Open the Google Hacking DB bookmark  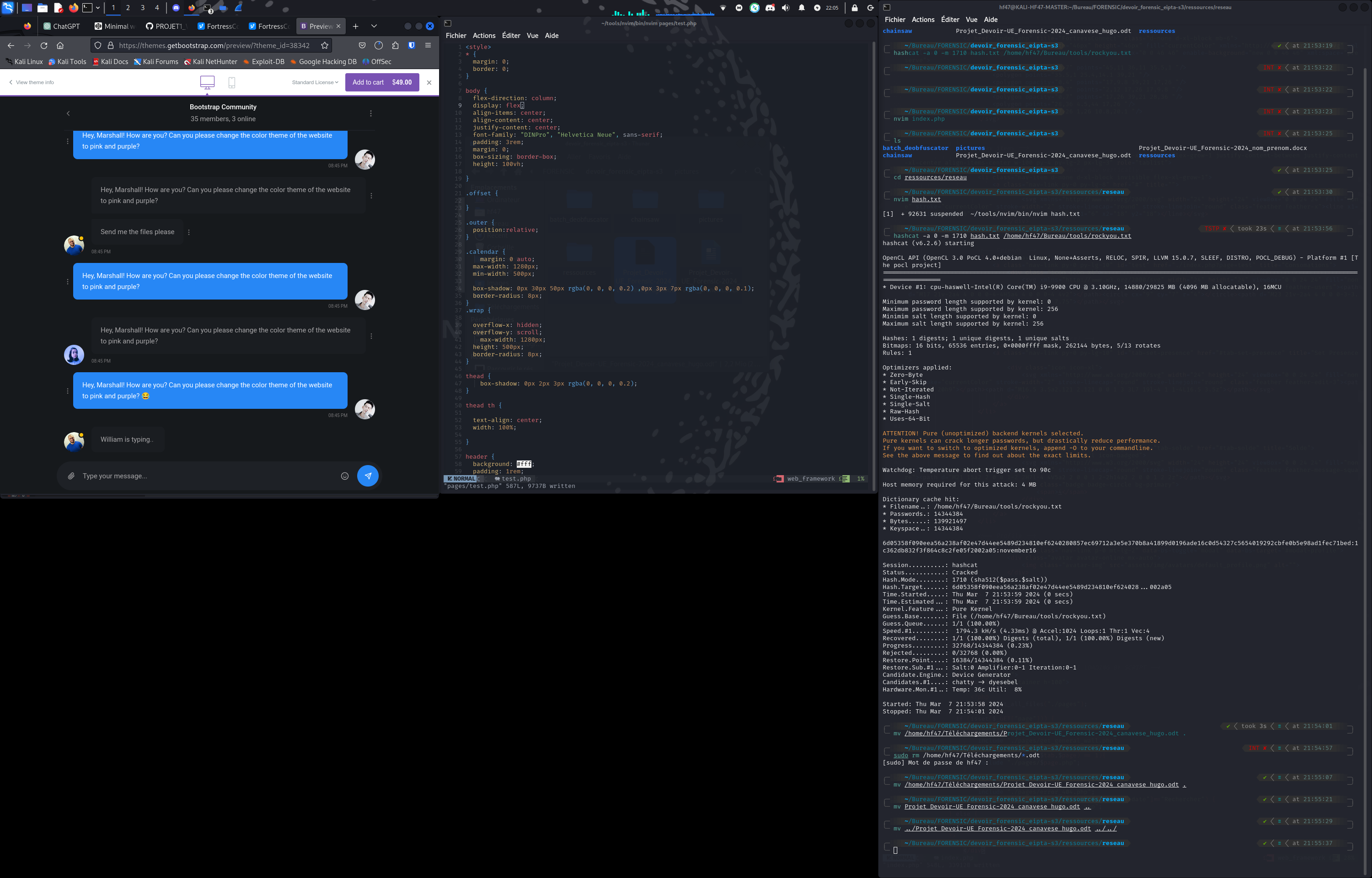(x=323, y=62)
